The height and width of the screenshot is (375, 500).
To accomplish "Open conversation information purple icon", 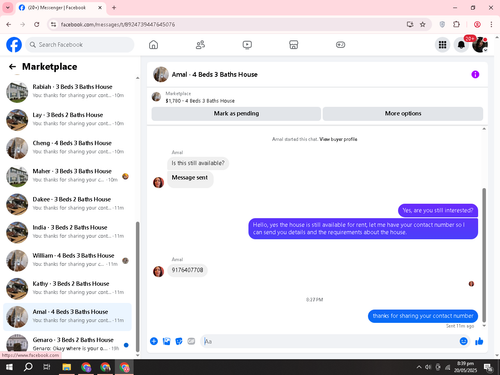I will (475, 74).
